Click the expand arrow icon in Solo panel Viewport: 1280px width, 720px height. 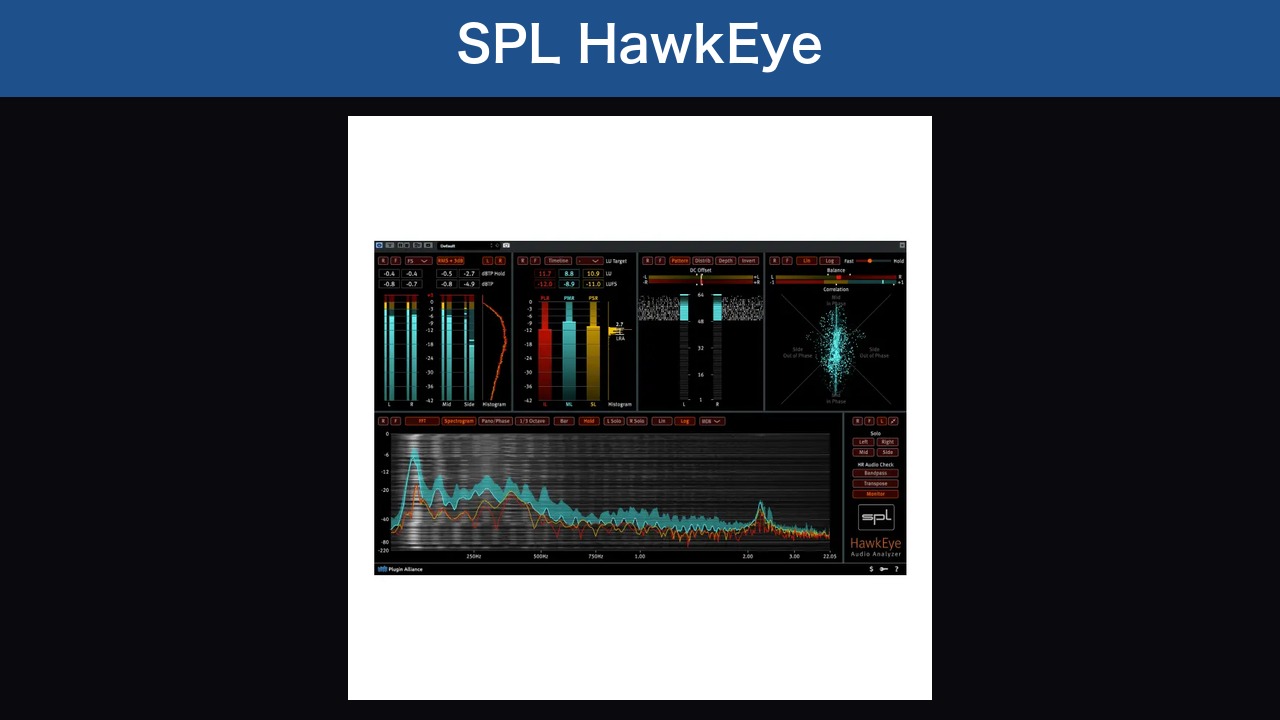[x=893, y=421]
